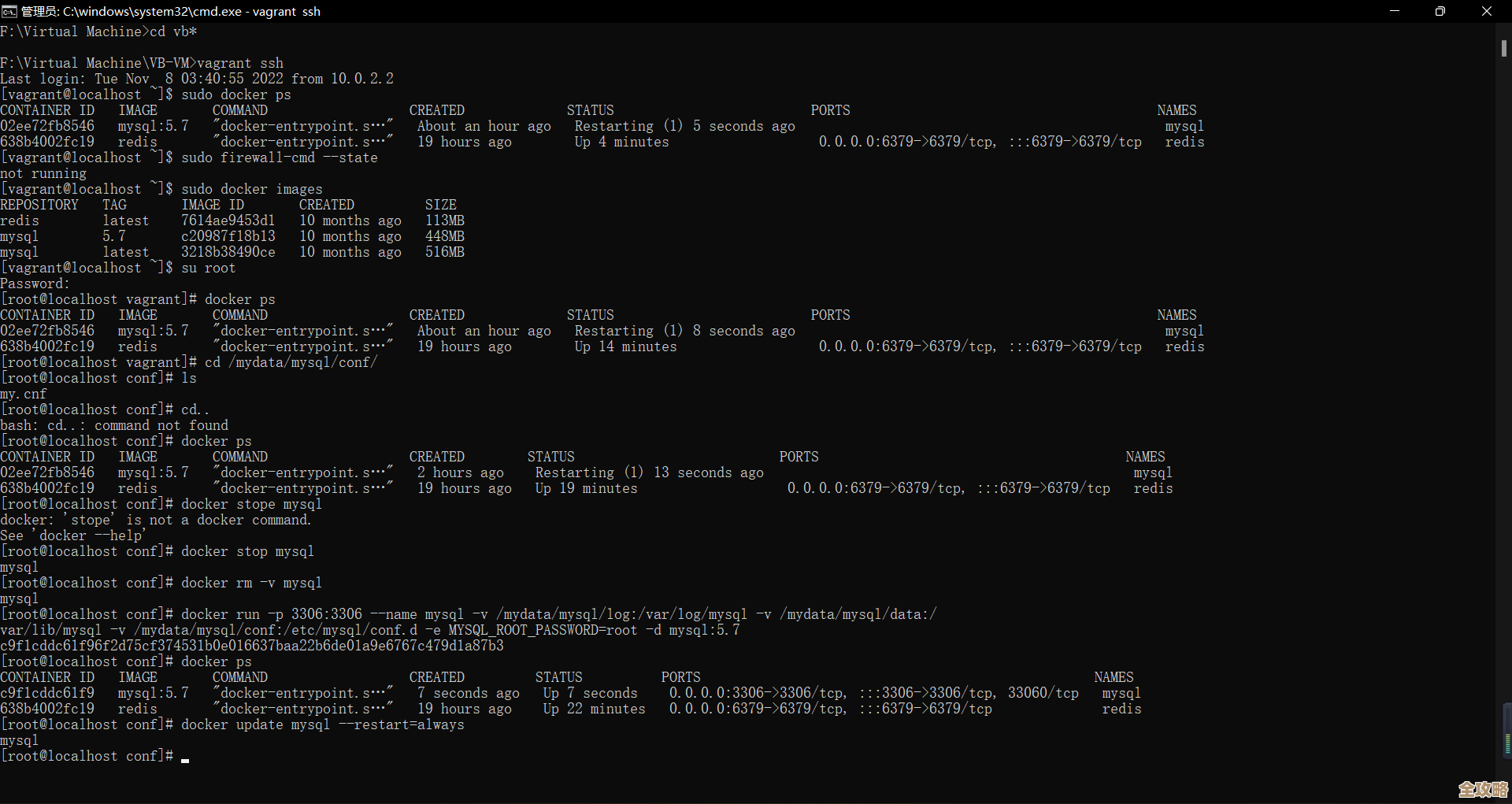Click the Last login timestamp line

point(197,78)
